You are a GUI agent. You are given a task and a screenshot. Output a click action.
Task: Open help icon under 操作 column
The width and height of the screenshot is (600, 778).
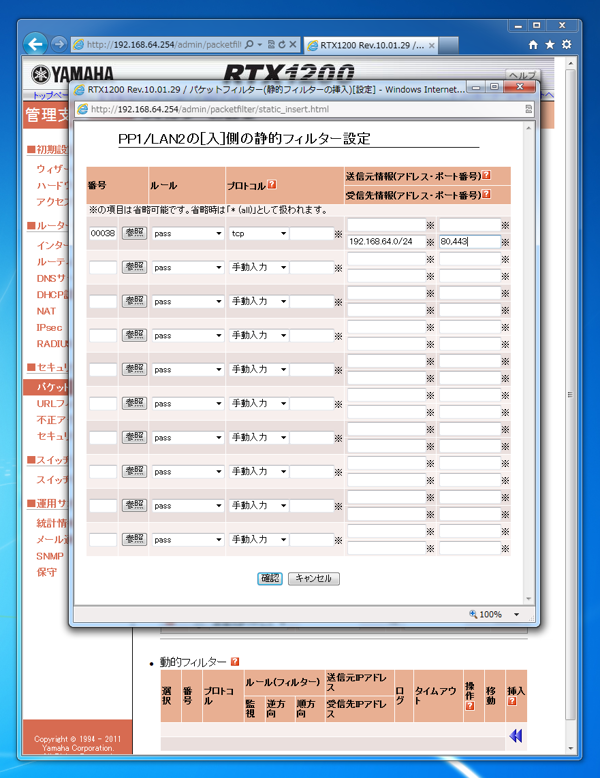tap(469, 705)
